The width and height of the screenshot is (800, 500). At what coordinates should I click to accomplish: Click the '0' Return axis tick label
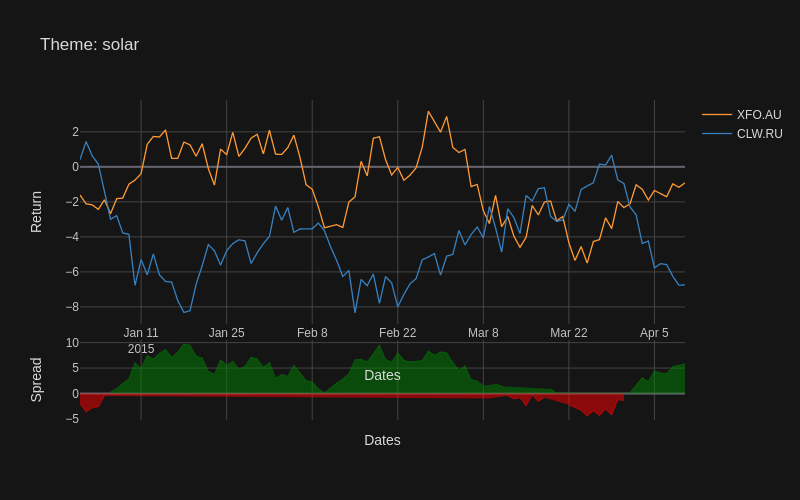pyautogui.click(x=76, y=167)
